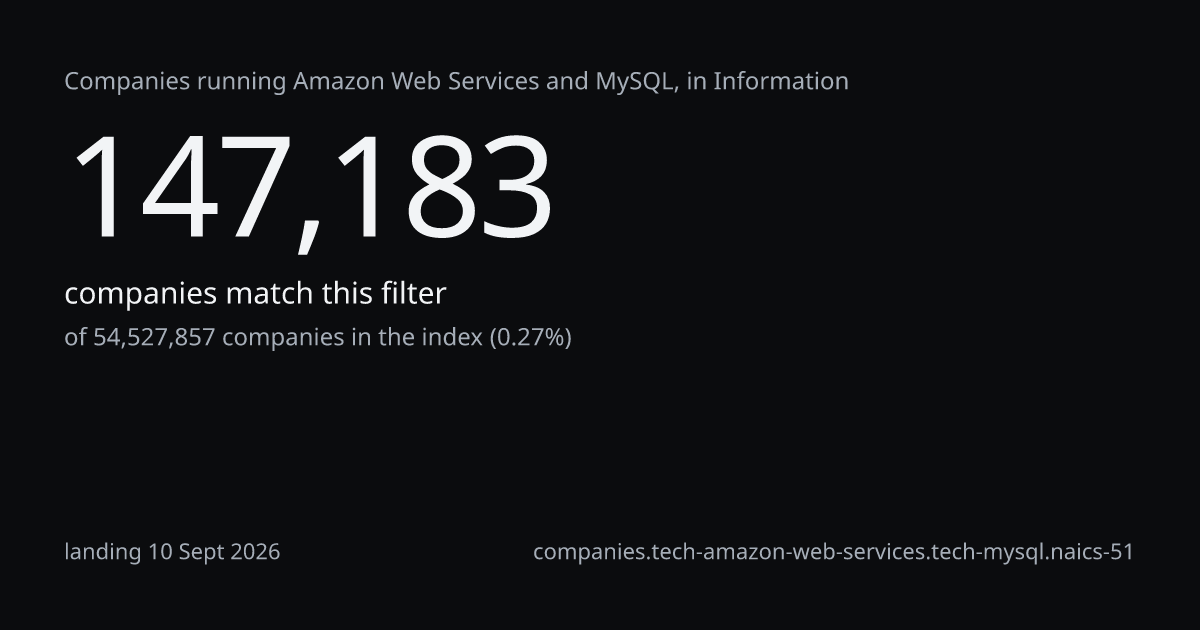The image size is (1200, 630).
Task: Click the large 147,183 count figure
Action: click(309, 189)
